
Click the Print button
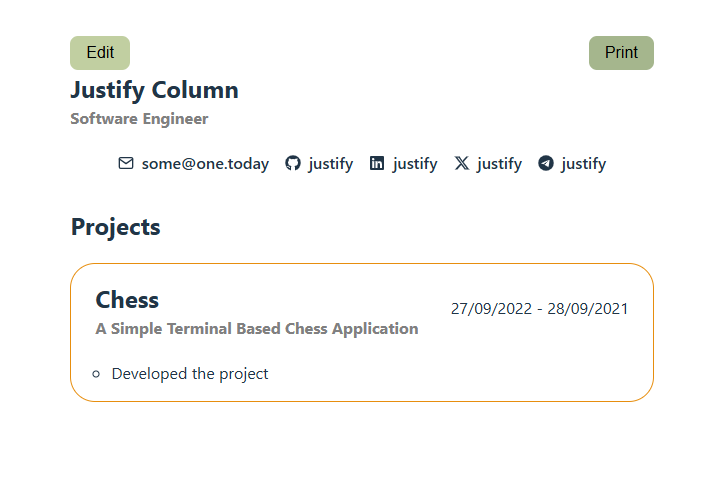(x=621, y=53)
